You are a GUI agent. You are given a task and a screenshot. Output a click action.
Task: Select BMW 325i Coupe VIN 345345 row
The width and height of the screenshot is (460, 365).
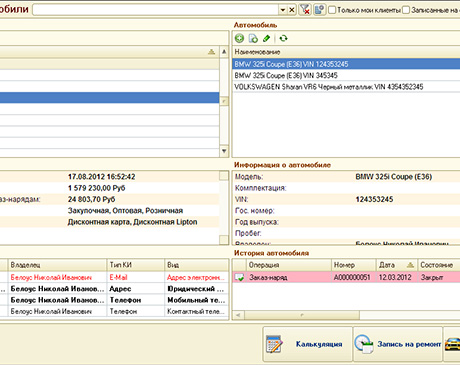click(346, 75)
